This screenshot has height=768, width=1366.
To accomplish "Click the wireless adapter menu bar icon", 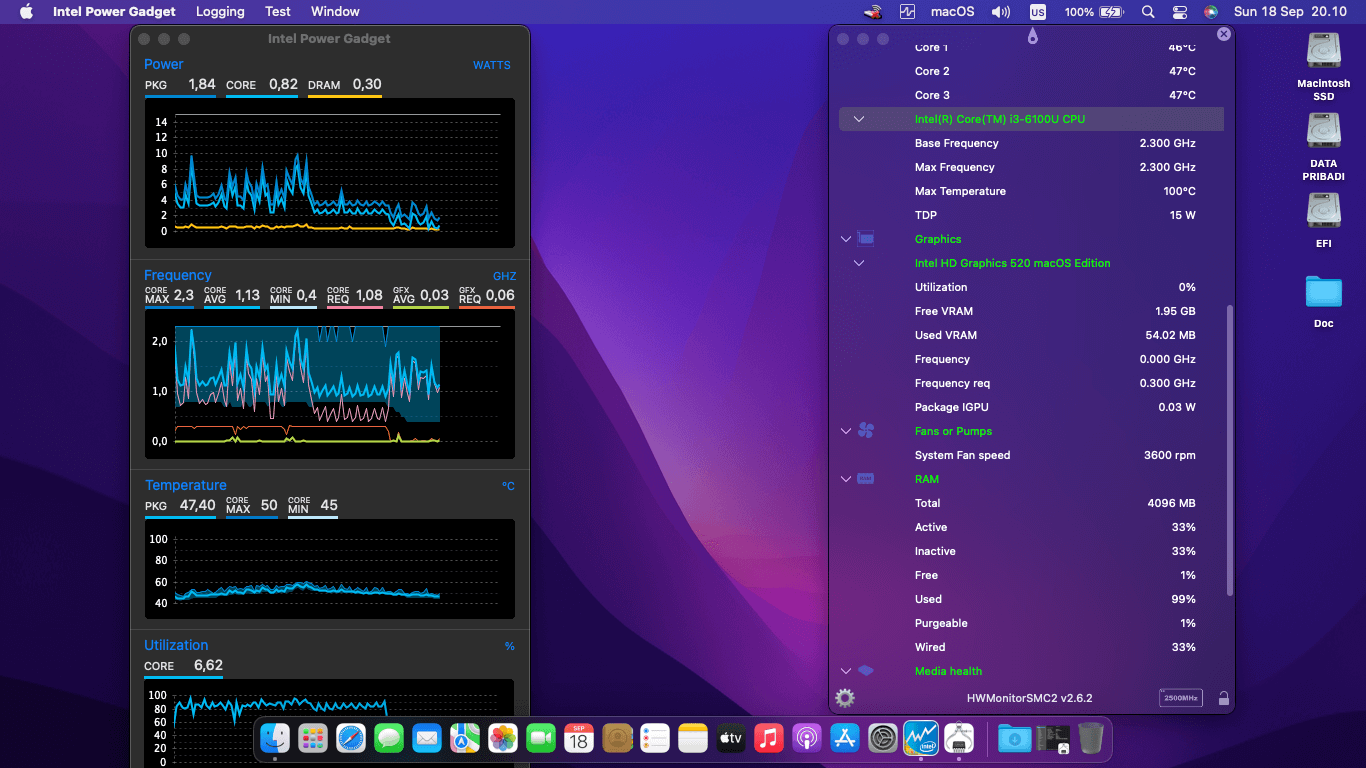I will pos(873,12).
